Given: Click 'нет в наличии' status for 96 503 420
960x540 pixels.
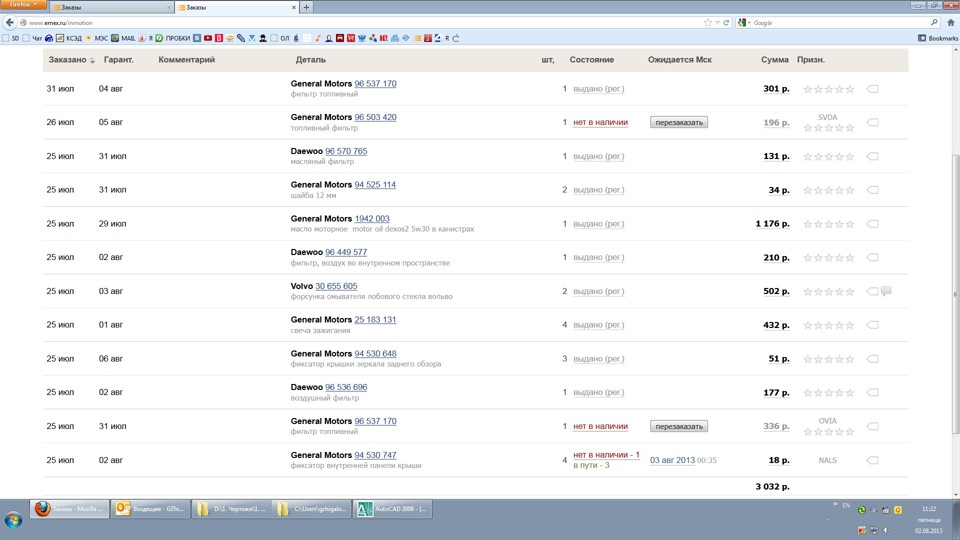Looking at the screenshot, I should point(601,122).
